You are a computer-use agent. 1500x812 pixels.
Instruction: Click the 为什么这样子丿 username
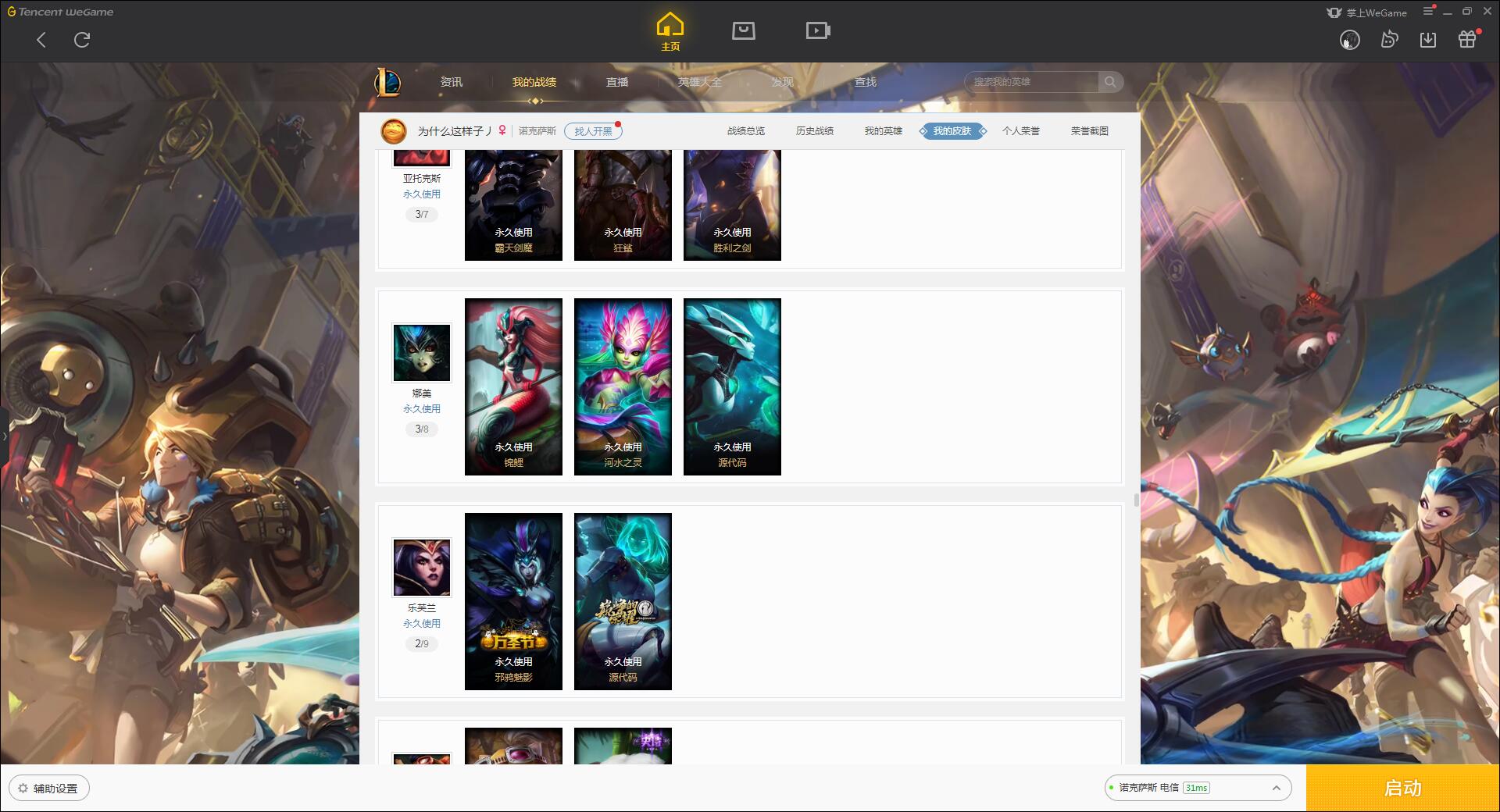(455, 131)
